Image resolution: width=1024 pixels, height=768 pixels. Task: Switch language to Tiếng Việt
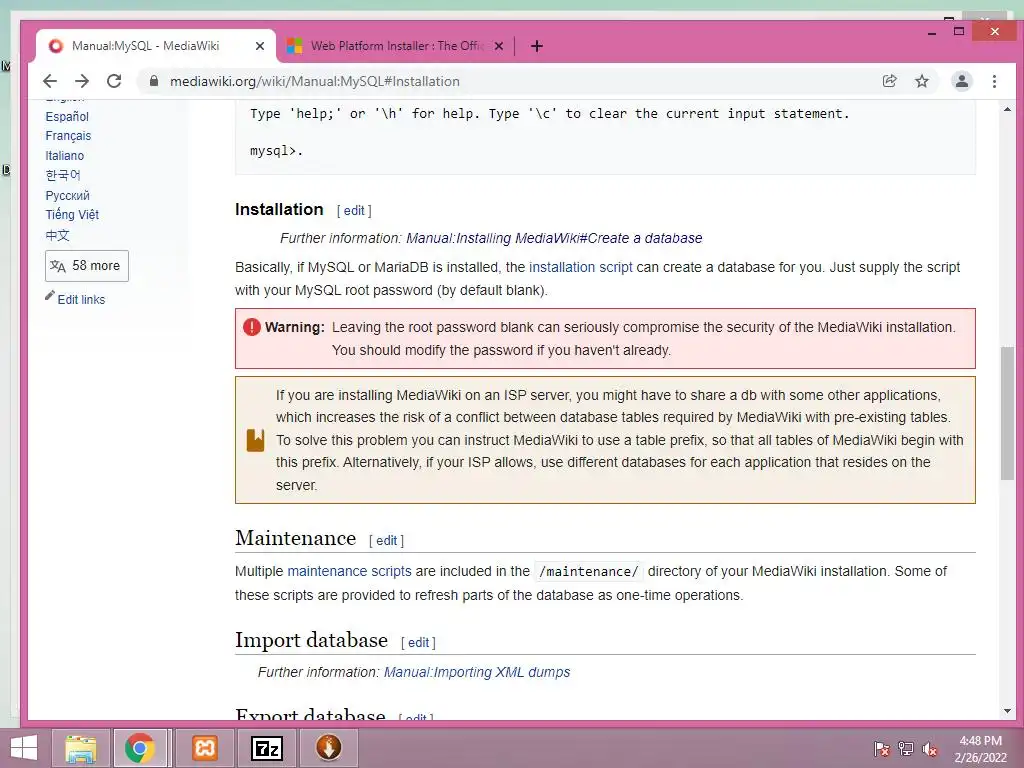tap(72, 214)
